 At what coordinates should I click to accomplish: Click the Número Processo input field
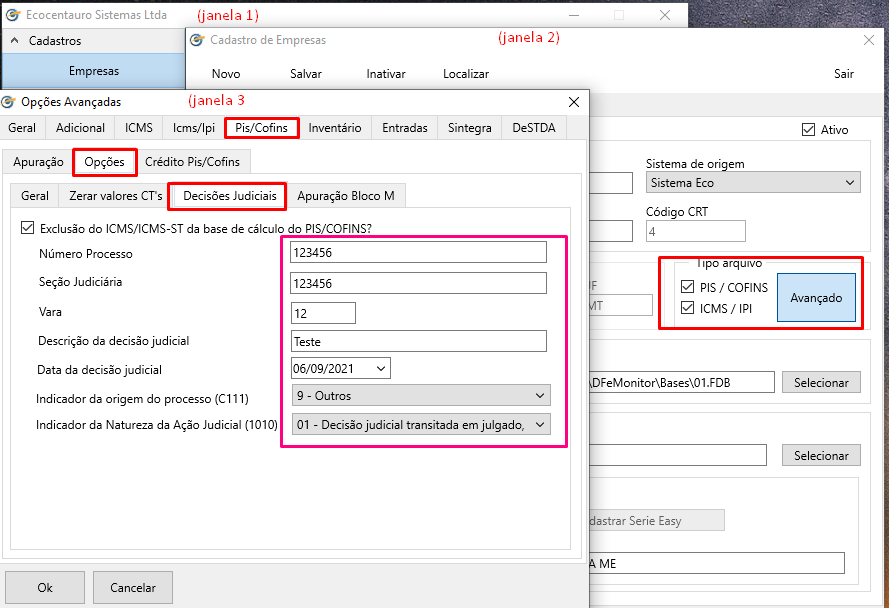click(418, 253)
